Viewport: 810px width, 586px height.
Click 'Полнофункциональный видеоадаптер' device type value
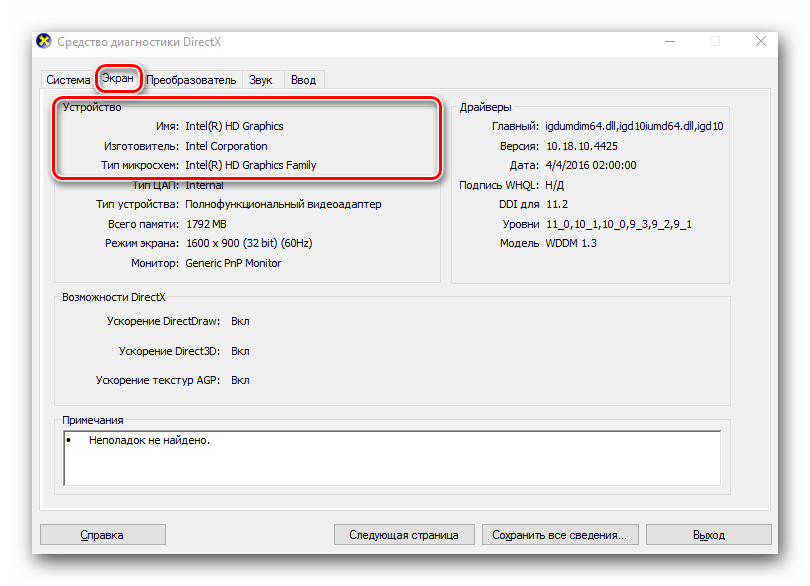click(283, 204)
